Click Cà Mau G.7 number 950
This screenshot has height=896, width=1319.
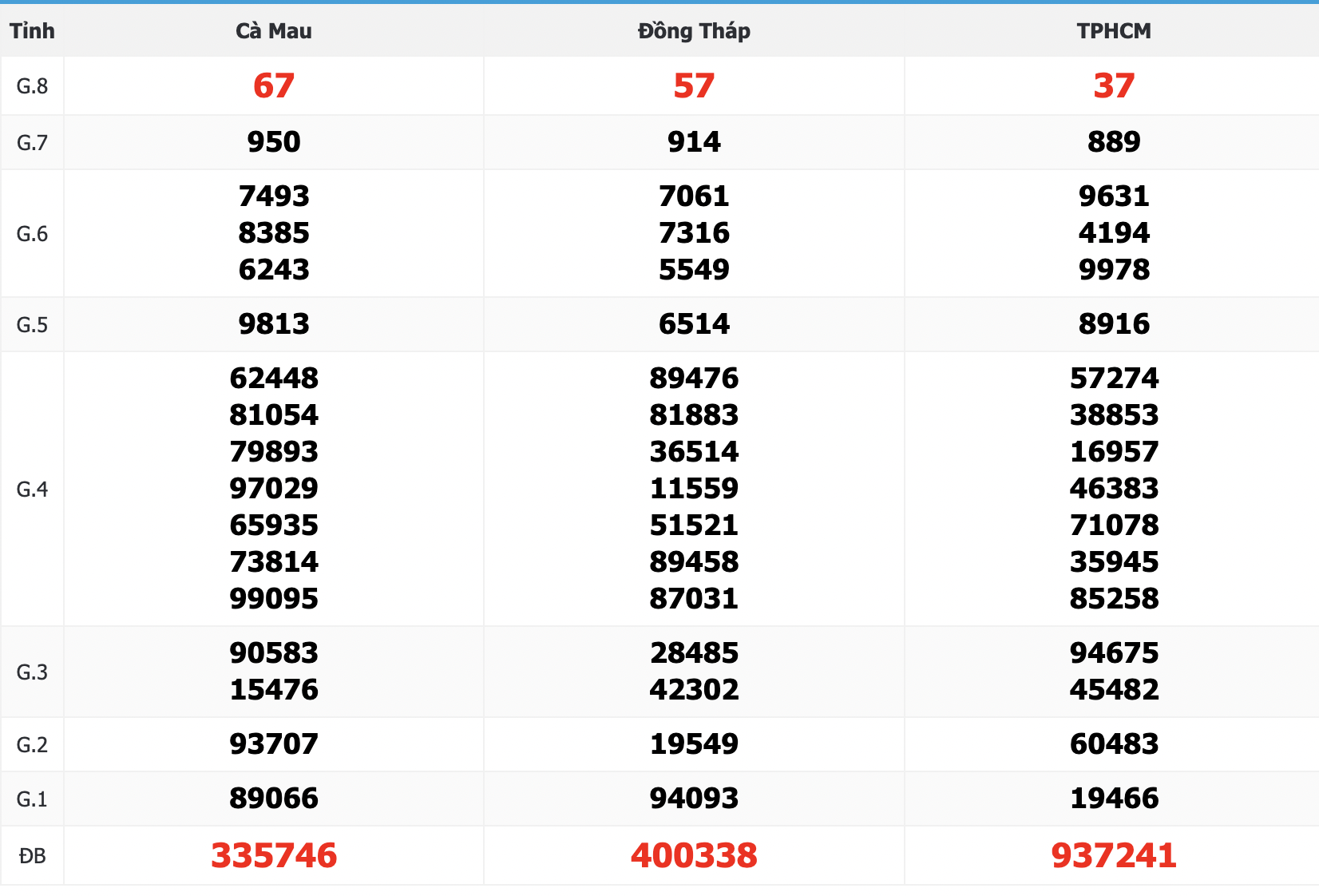pyautogui.click(x=274, y=141)
